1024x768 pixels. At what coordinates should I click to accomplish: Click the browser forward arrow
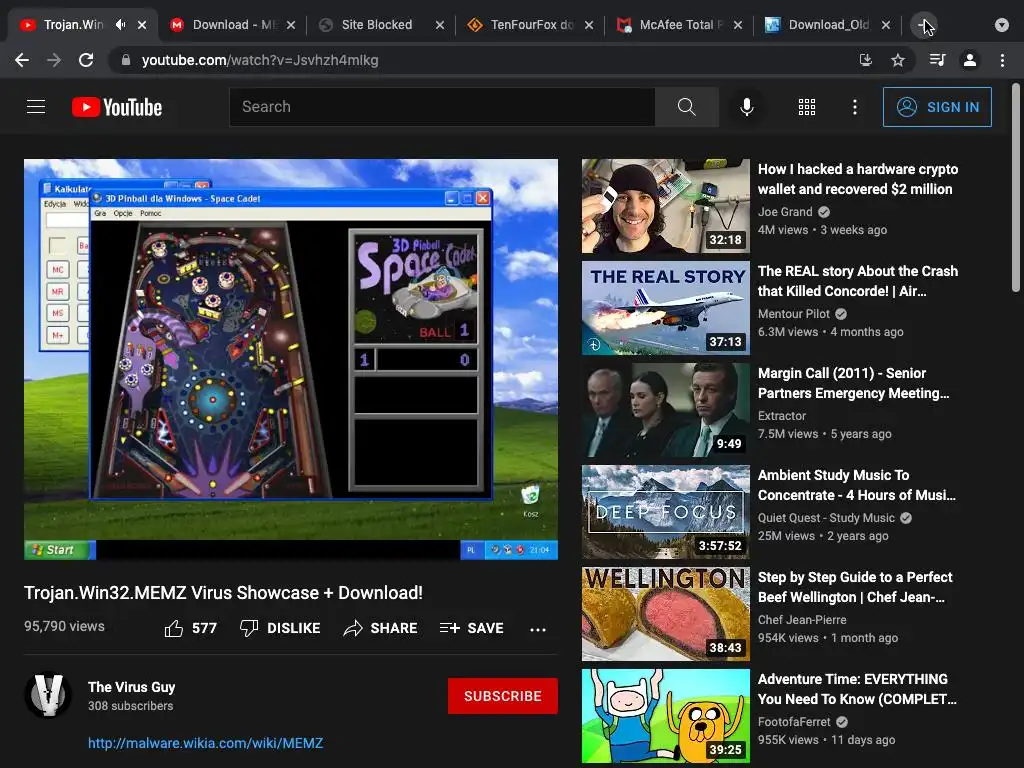(x=54, y=60)
